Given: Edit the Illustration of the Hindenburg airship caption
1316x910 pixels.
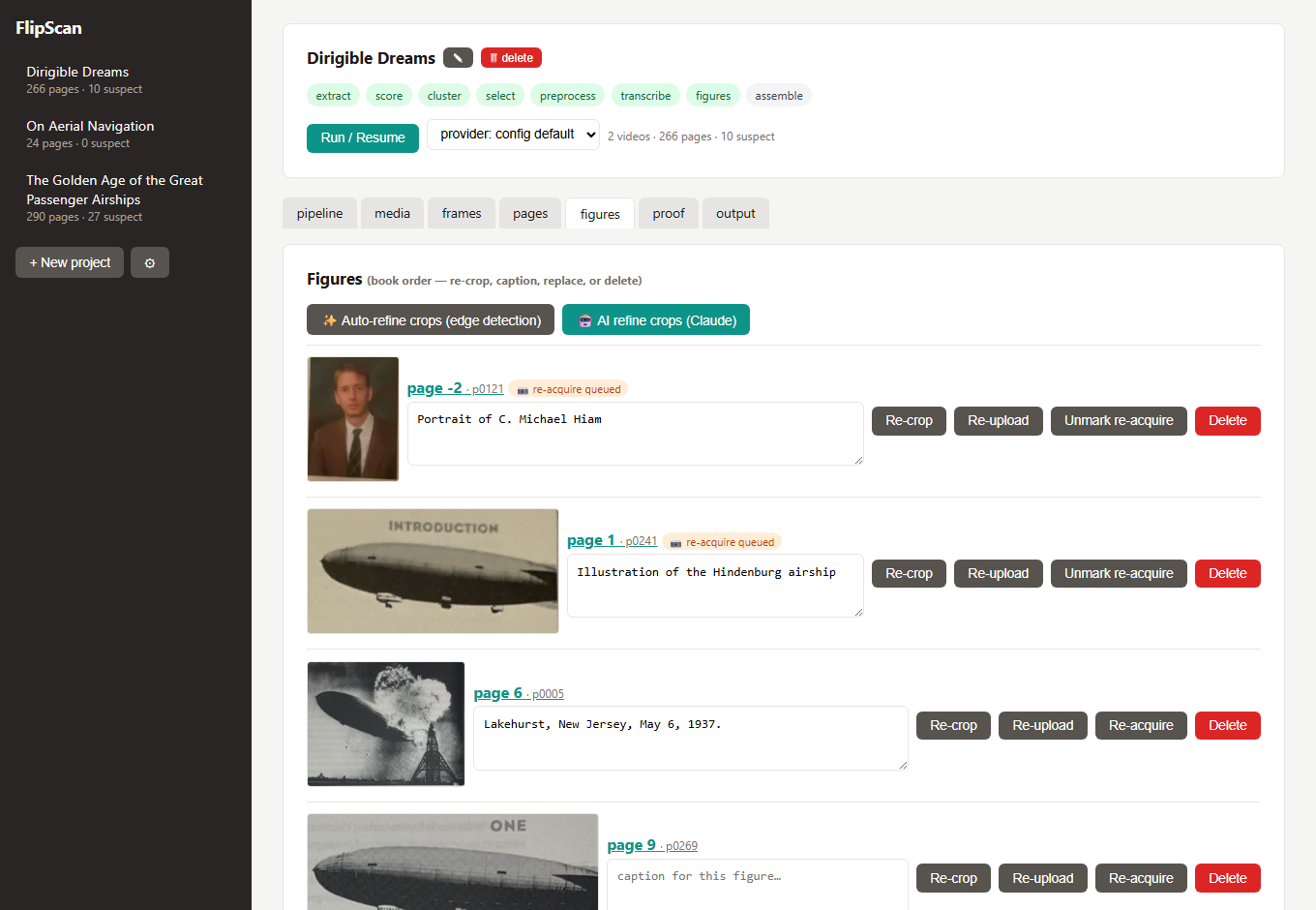Looking at the screenshot, I should coord(715,586).
